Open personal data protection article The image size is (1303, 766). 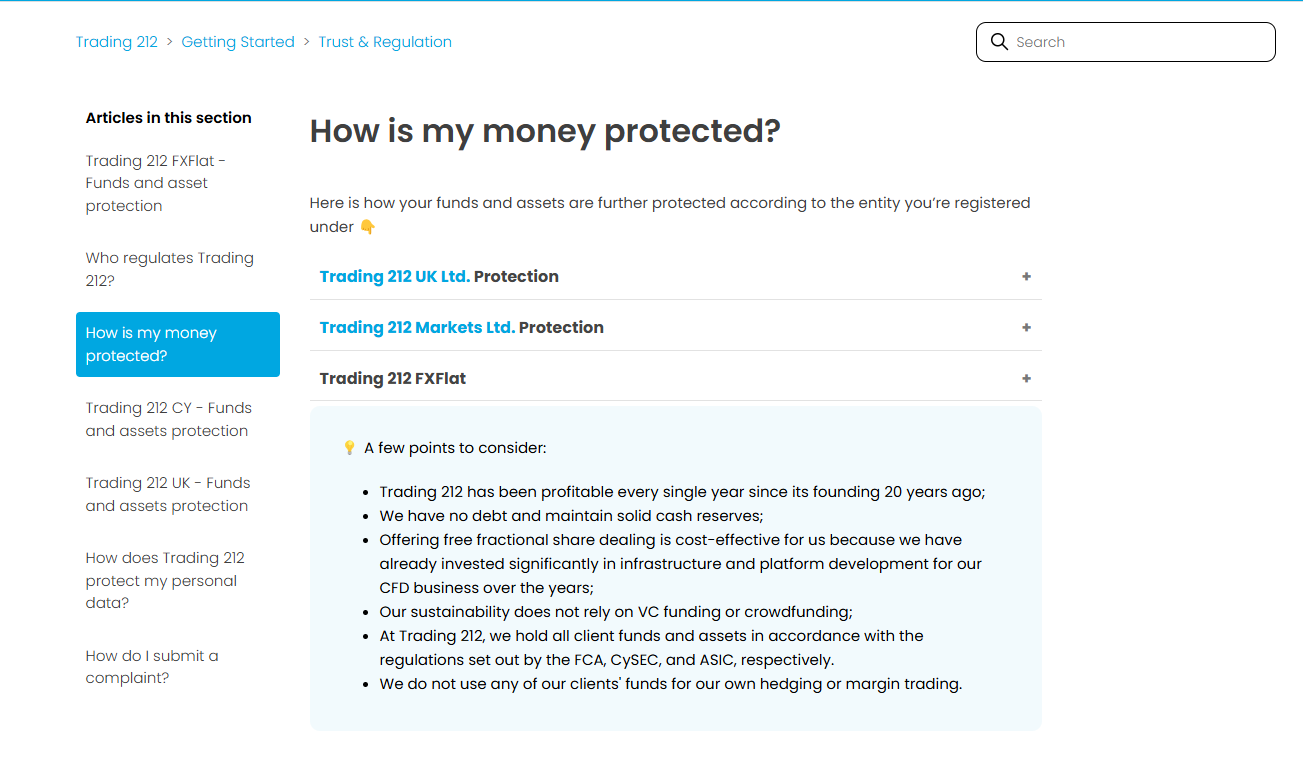165,580
